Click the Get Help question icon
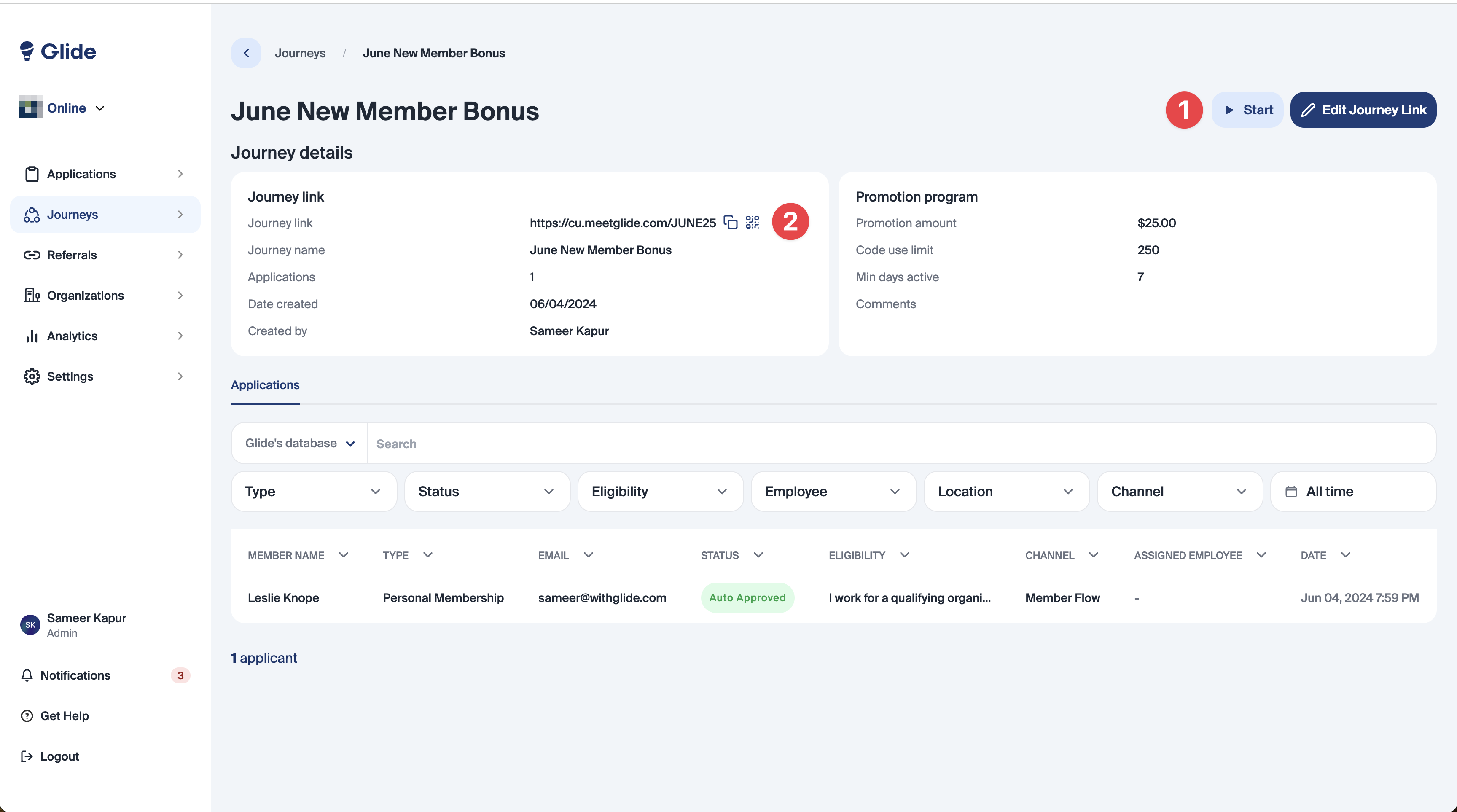 27,716
